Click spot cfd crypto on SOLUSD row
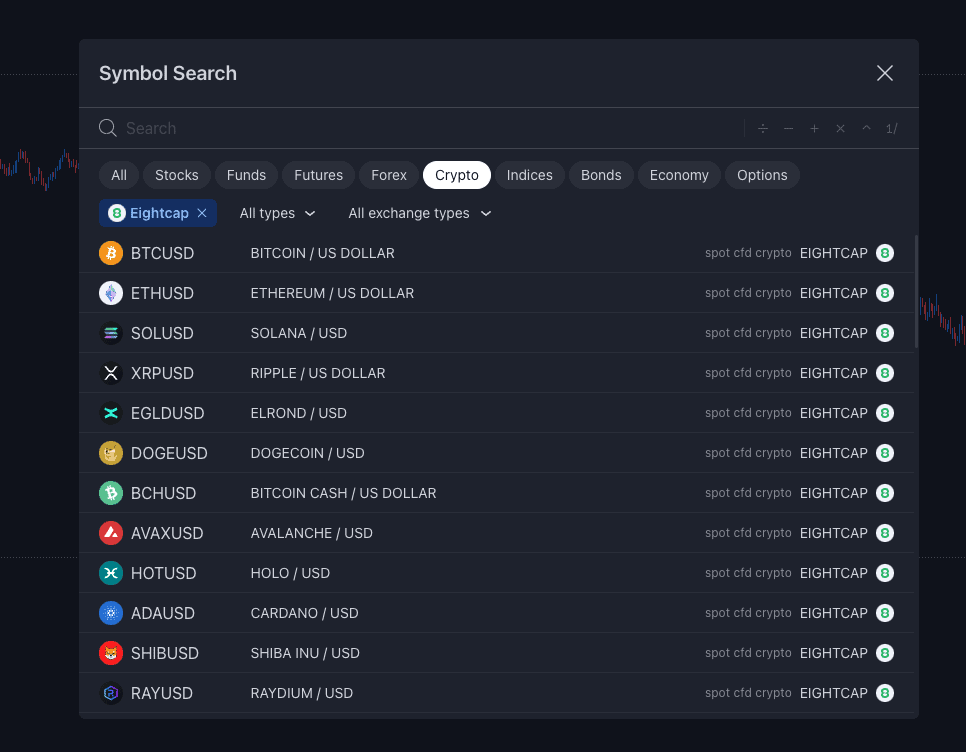This screenshot has width=966, height=752. (x=748, y=333)
